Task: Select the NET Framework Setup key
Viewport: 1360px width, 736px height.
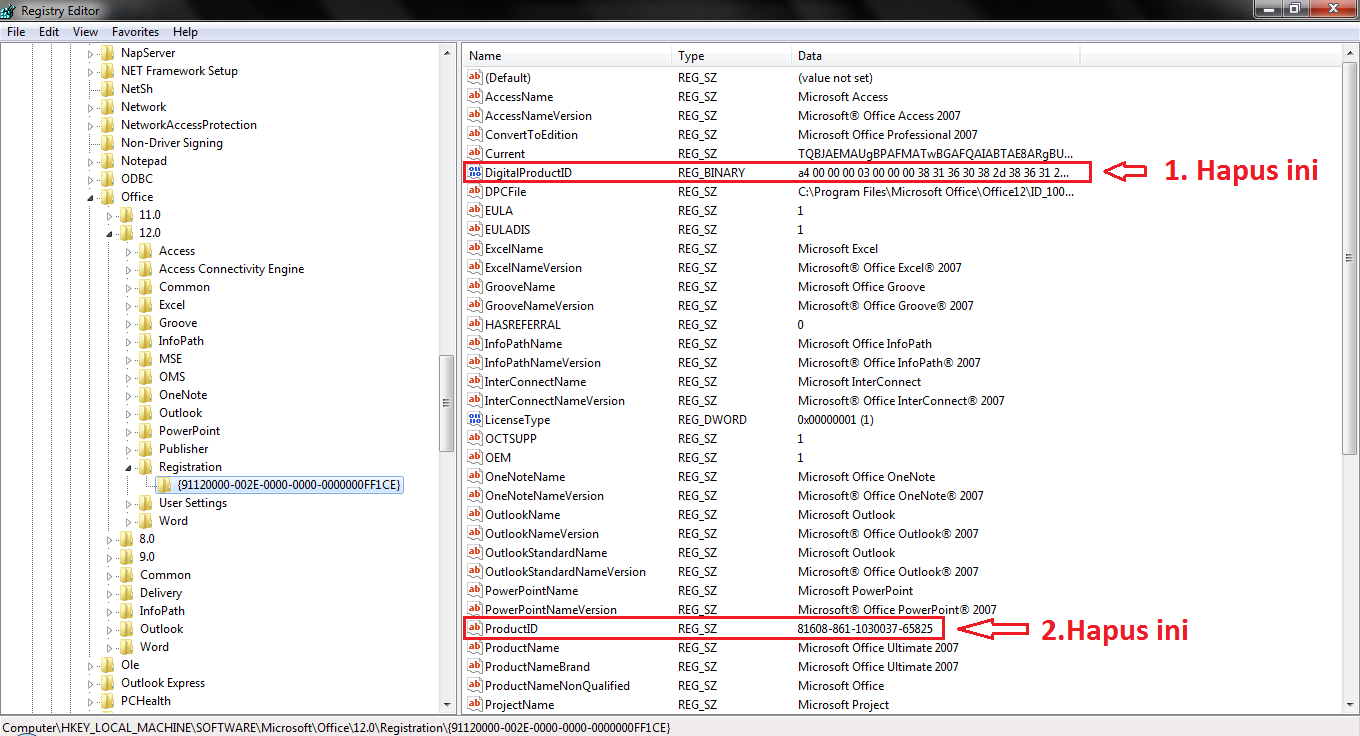Action: (179, 71)
